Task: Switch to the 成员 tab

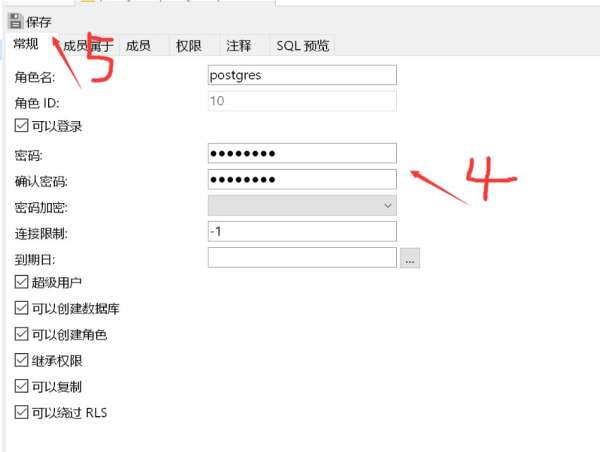Action: (x=138, y=46)
